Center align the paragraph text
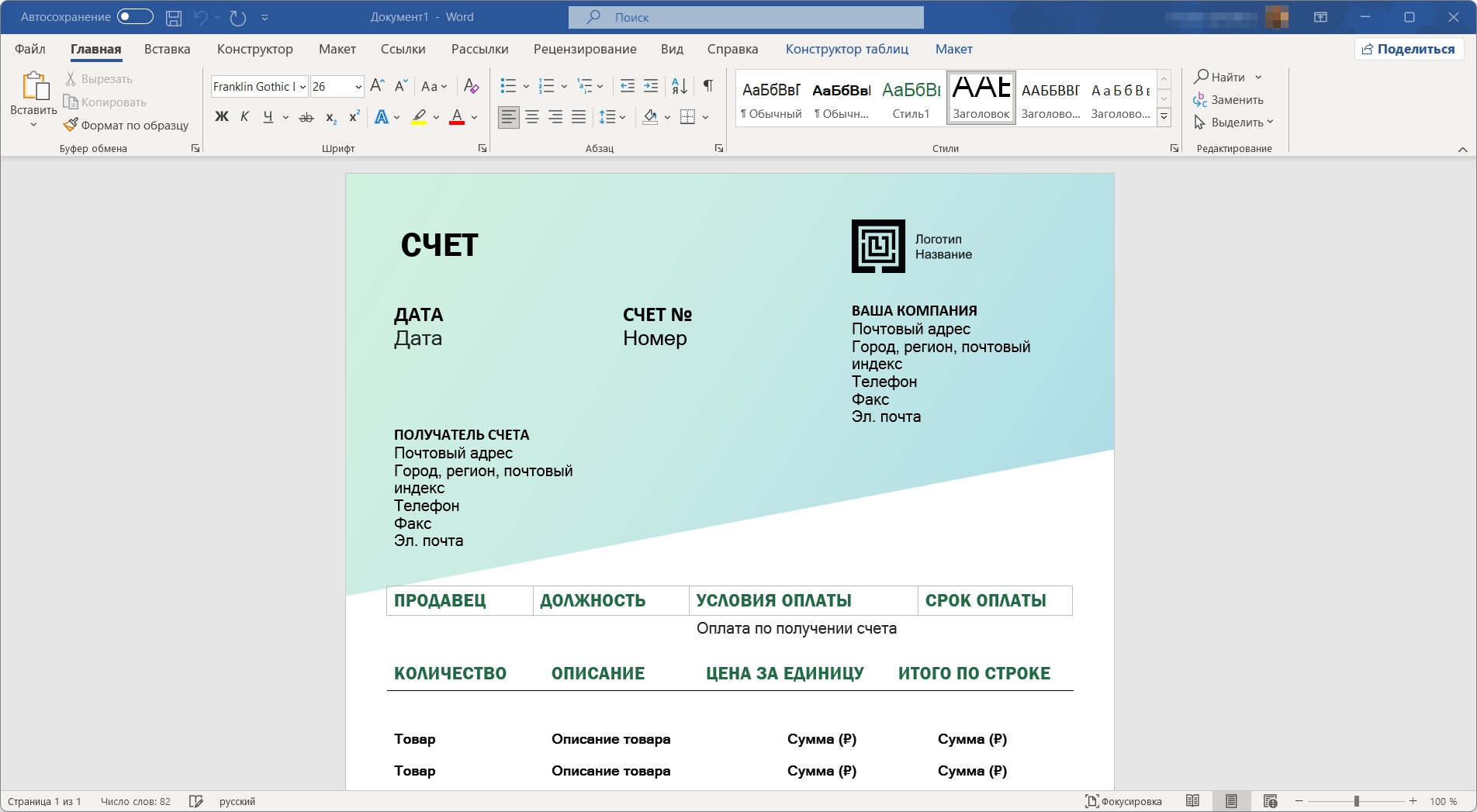This screenshot has width=1477, height=812. 532,117
